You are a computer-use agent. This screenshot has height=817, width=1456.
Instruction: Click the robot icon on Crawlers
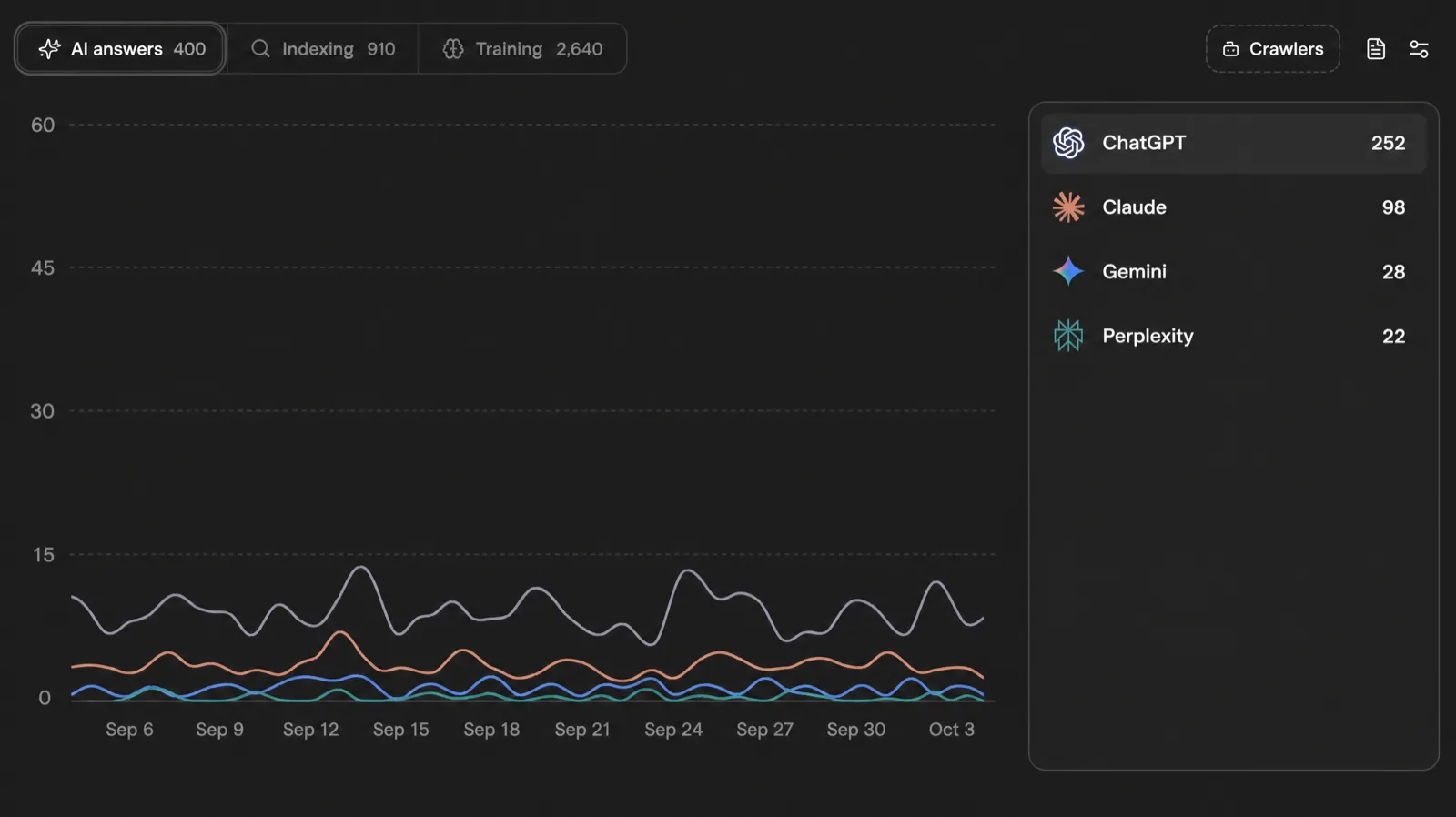pyautogui.click(x=1230, y=49)
